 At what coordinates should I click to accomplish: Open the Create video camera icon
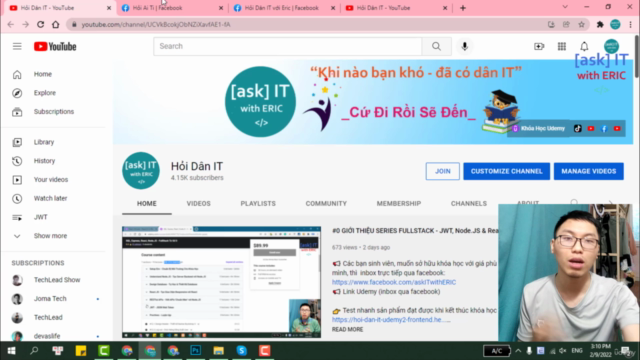[x=539, y=46]
